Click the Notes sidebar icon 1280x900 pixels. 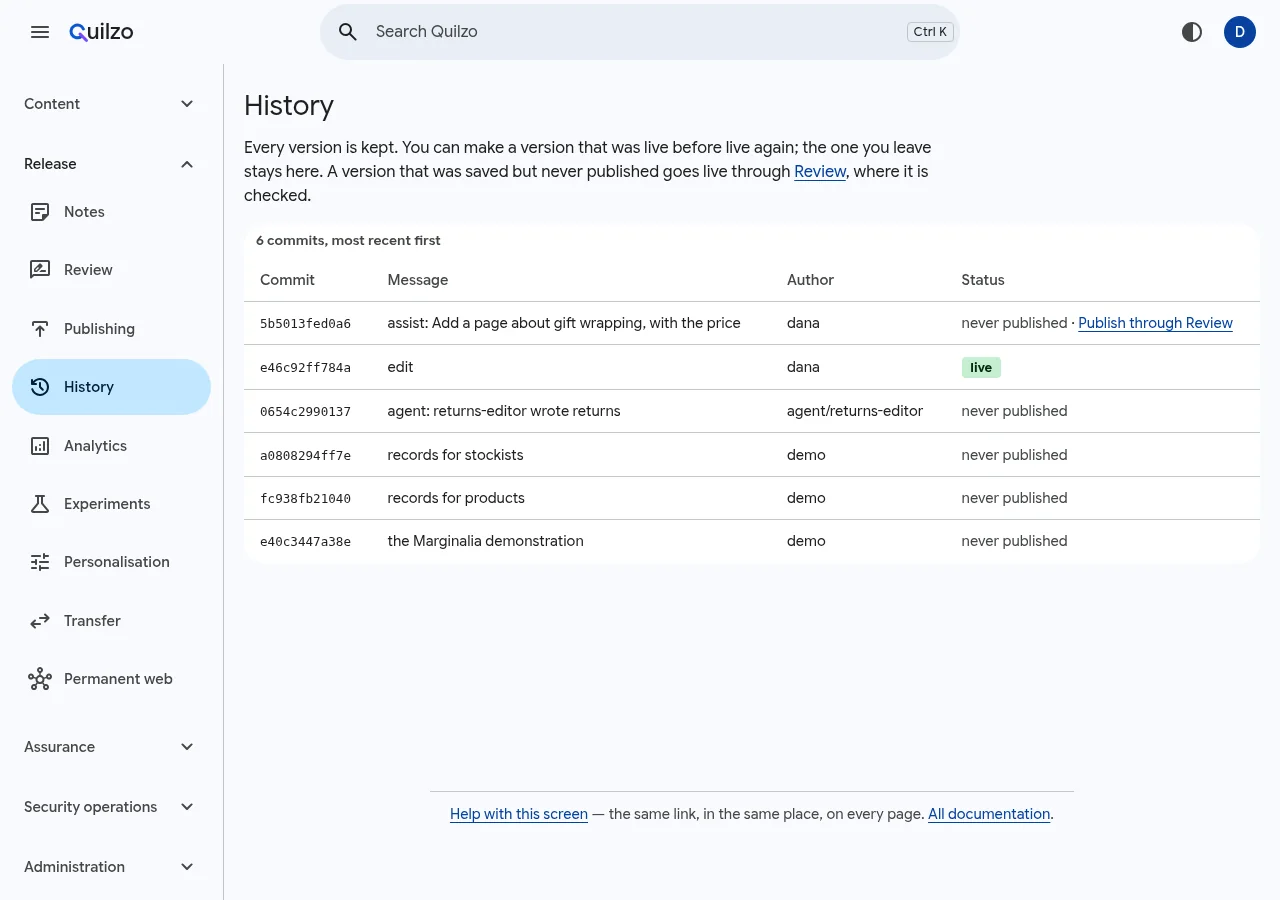click(x=40, y=212)
